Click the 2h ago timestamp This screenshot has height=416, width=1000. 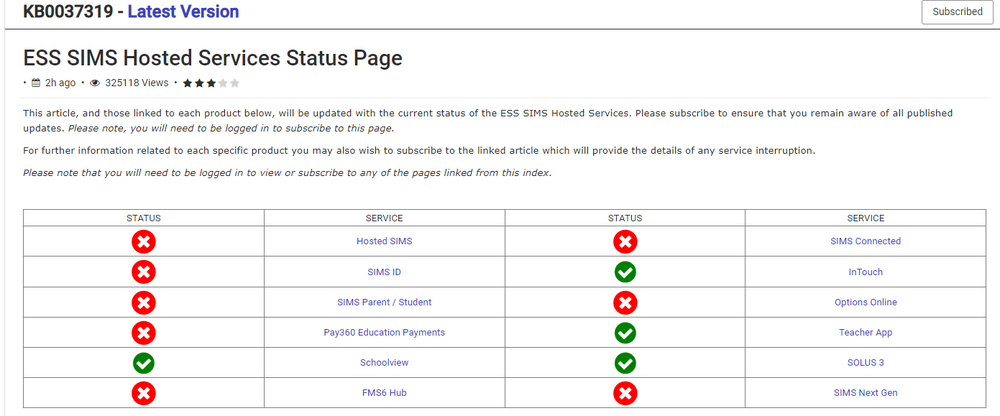point(61,83)
